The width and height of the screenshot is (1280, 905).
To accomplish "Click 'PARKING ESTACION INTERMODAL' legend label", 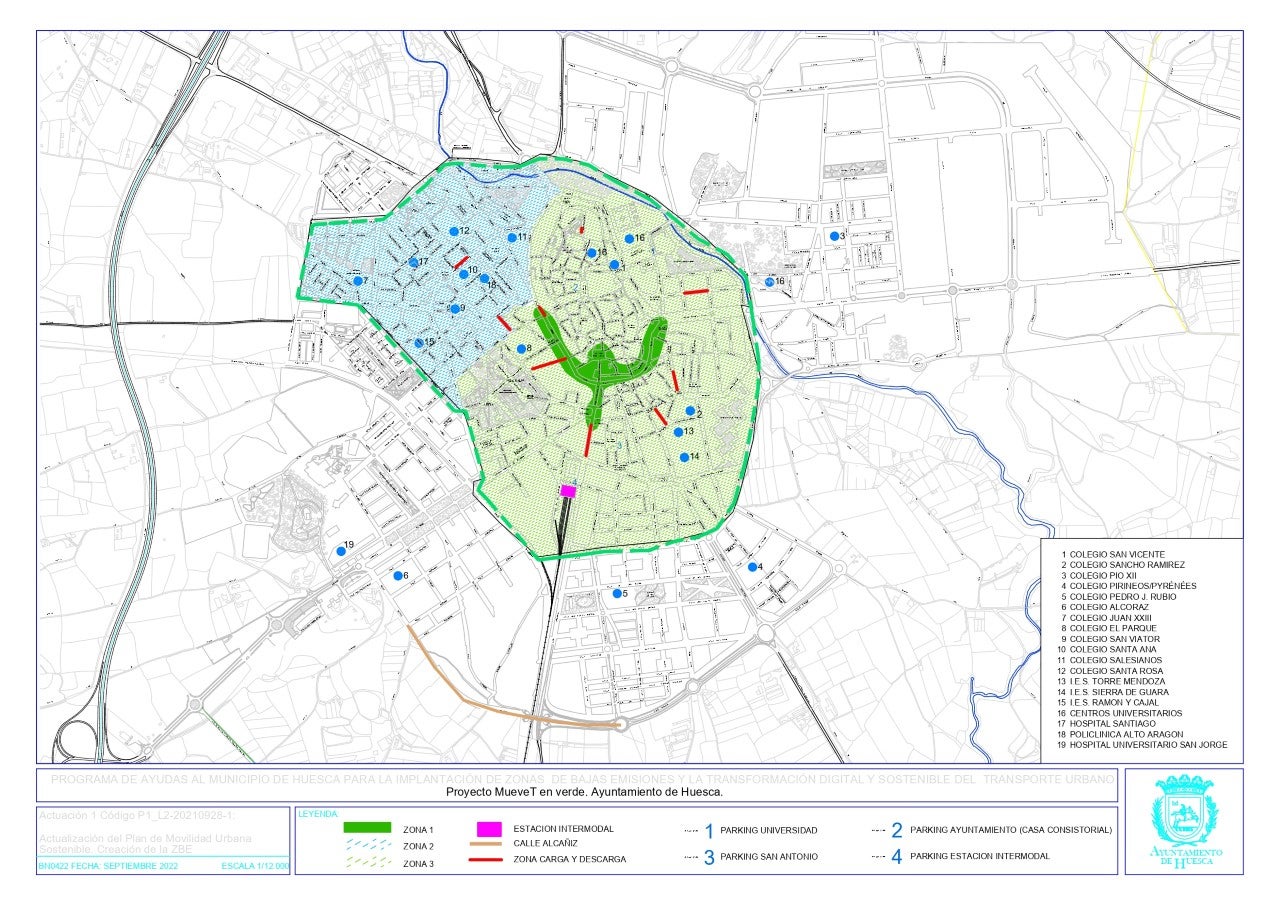I will pyautogui.click(x=980, y=857).
